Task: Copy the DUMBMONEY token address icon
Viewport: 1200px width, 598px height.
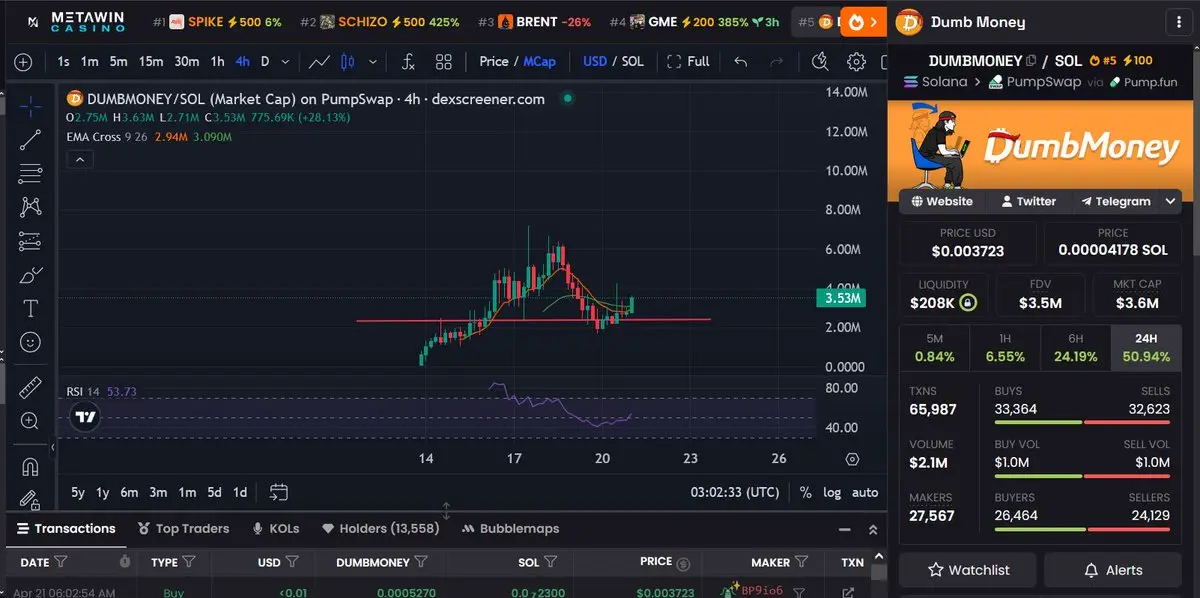Action: point(1032,61)
